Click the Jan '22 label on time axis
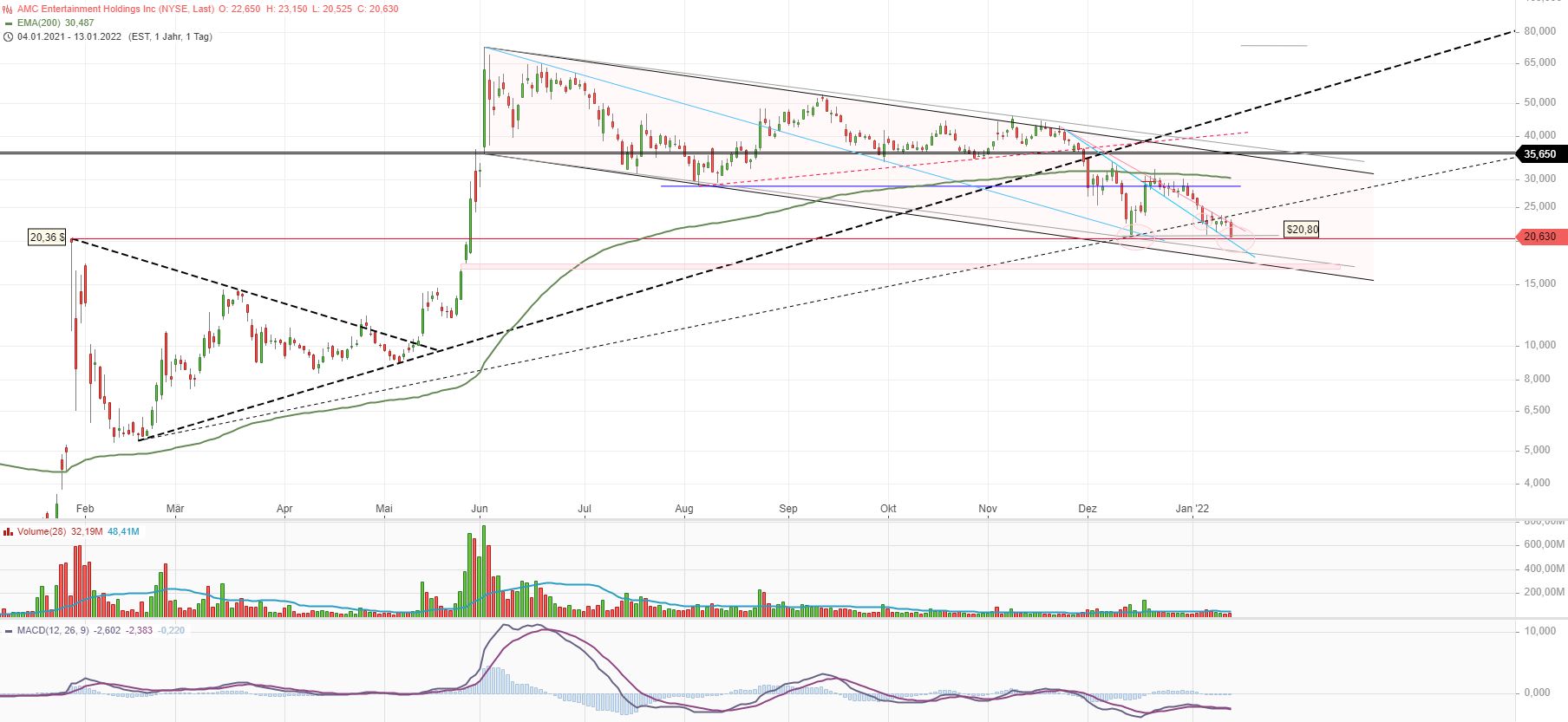 coord(1192,509)
